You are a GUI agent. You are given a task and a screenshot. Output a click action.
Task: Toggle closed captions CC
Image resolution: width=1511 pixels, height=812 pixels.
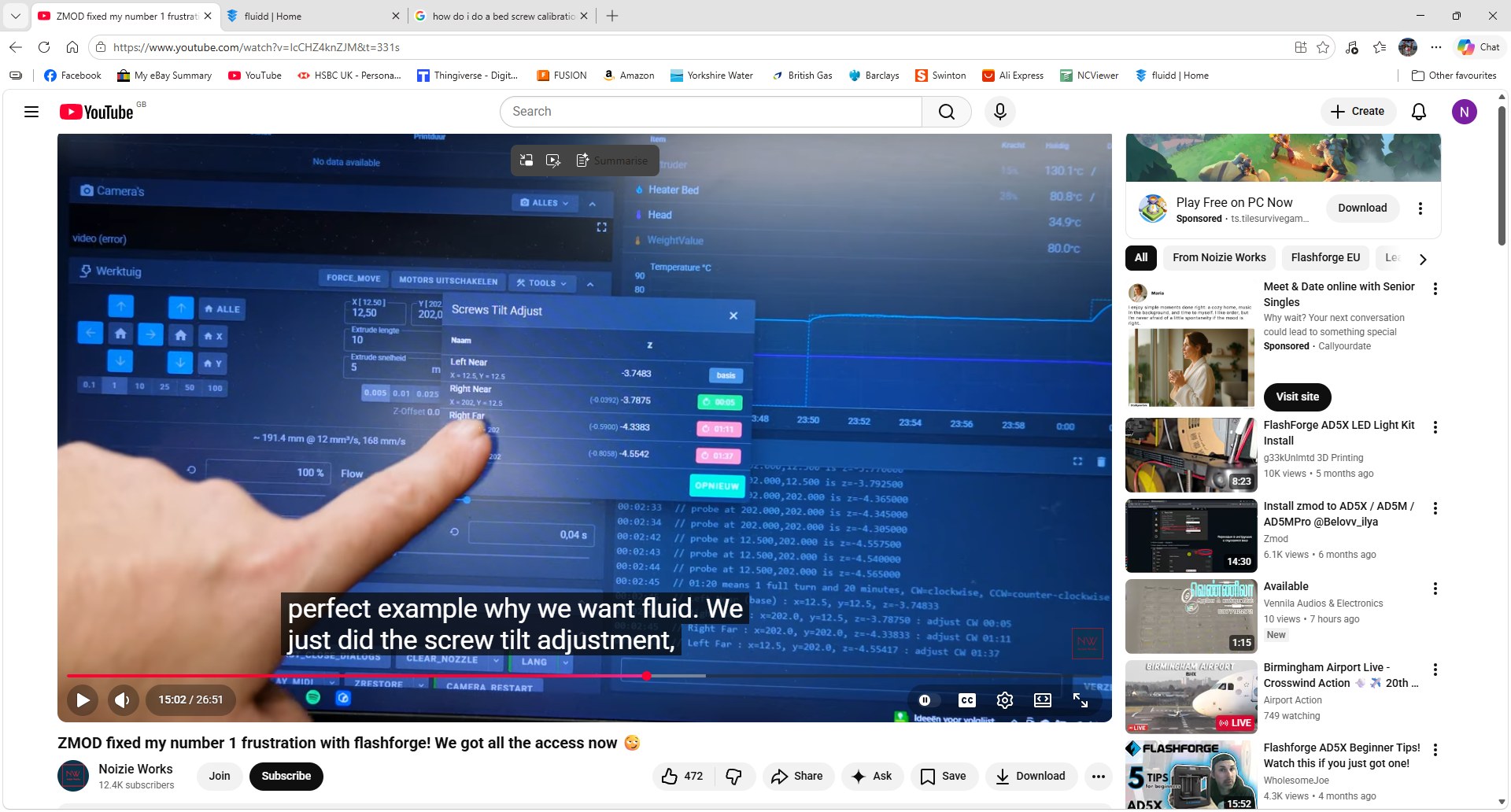point(966,699)
